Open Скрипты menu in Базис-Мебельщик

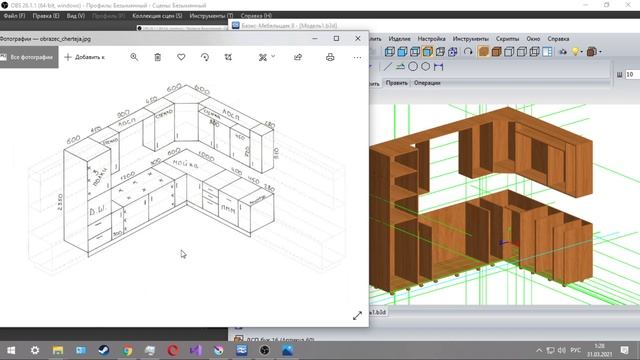507,39
